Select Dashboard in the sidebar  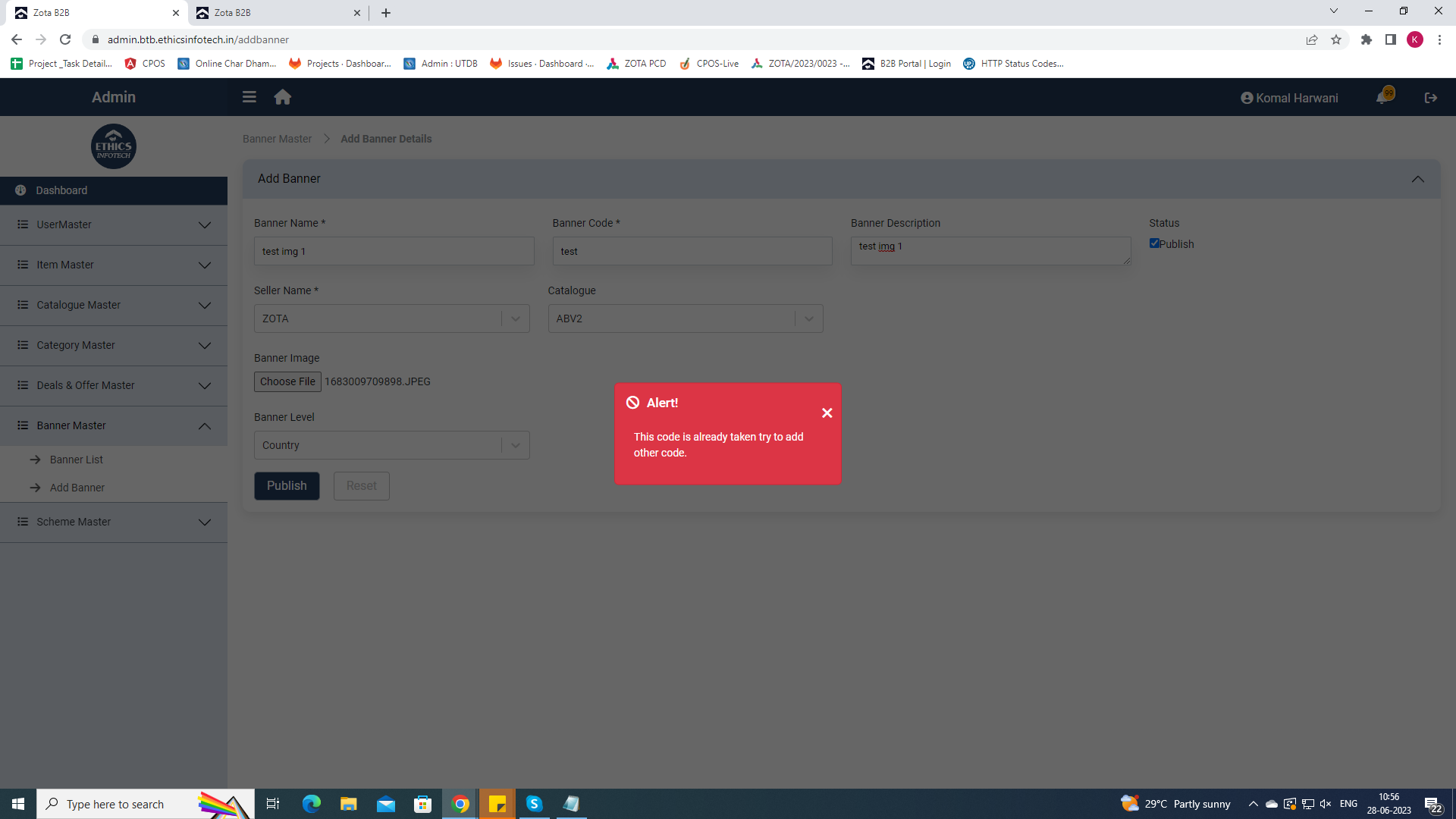tap(61, 190)
